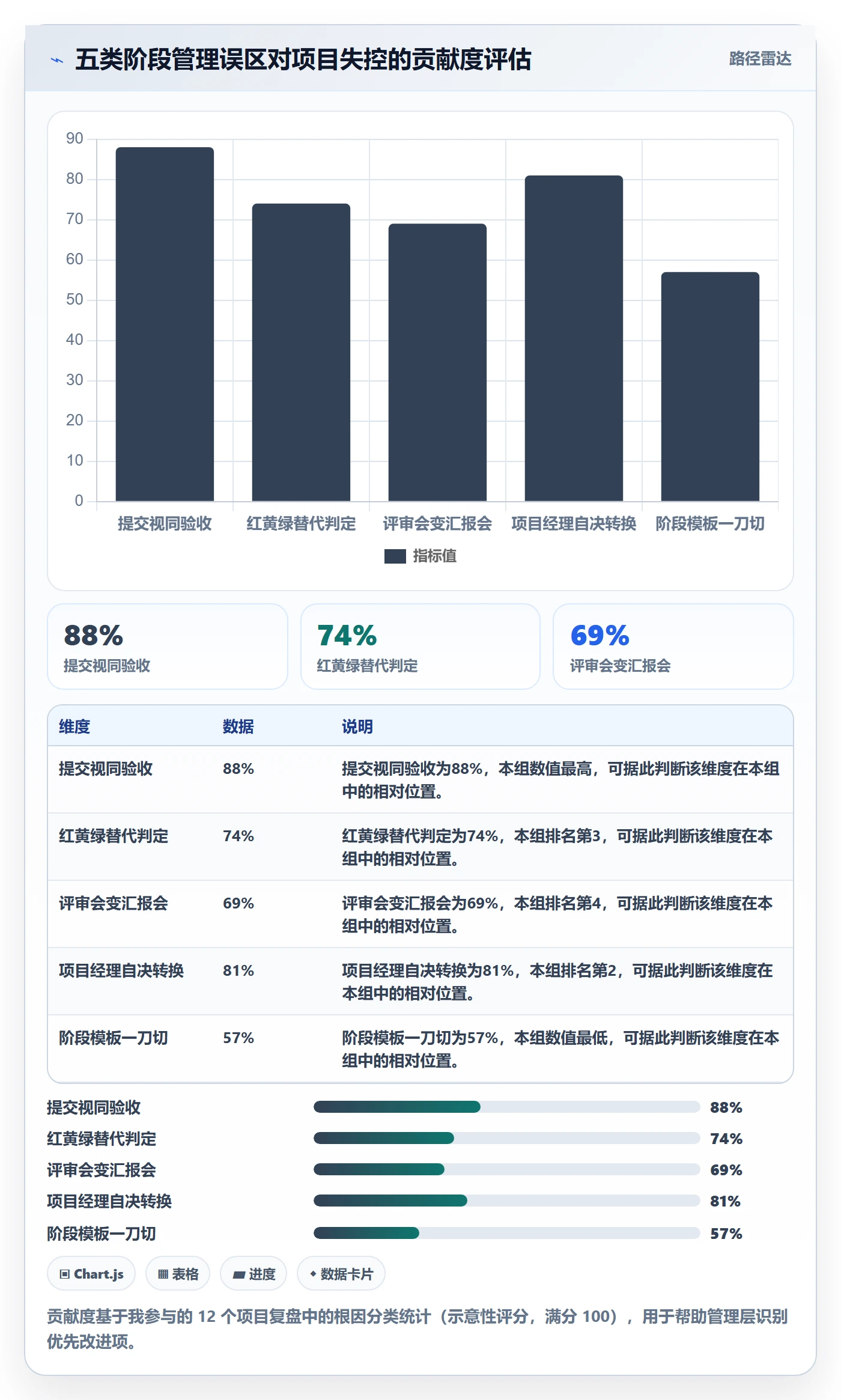Click the 项目经理自决转换 x-axis label

click(574, 524)
